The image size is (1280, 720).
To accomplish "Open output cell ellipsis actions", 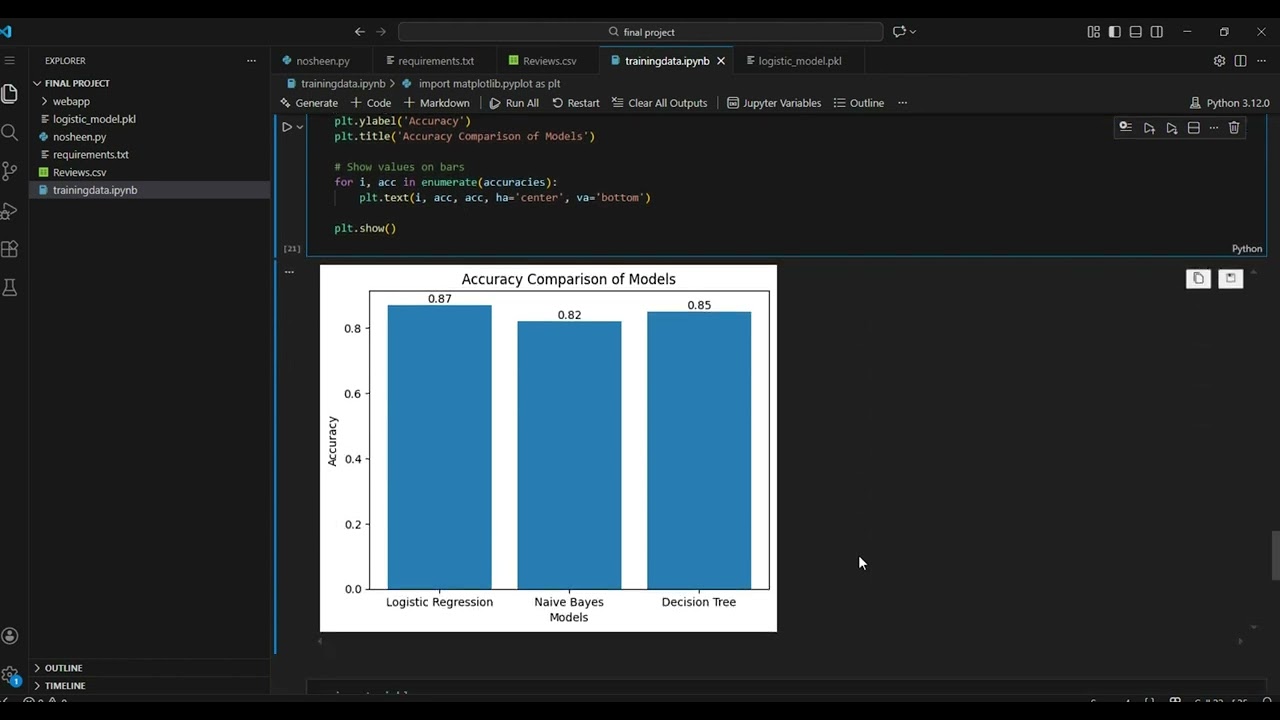I will tap(289, 272).
